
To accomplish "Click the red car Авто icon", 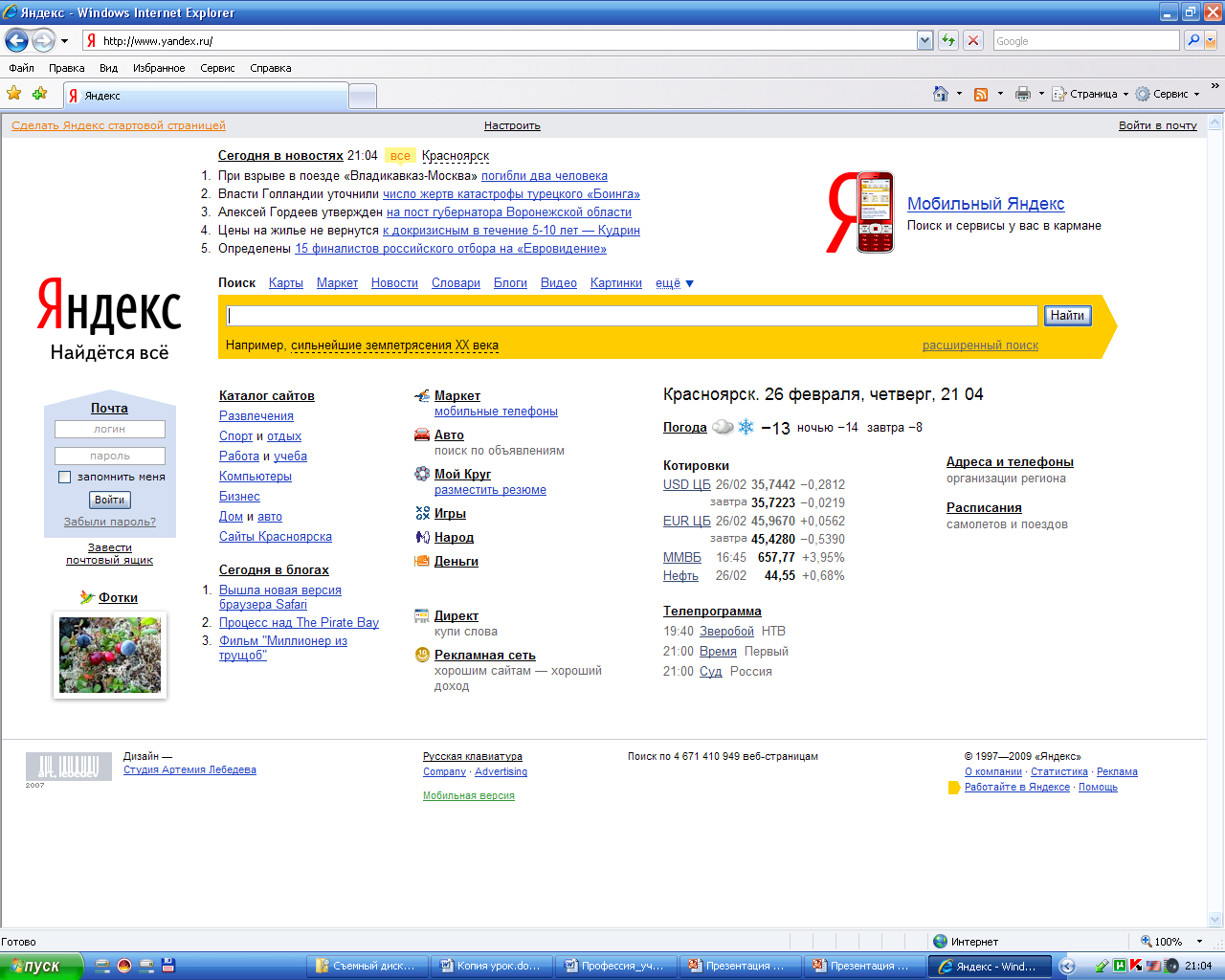I will click(422, 434).
